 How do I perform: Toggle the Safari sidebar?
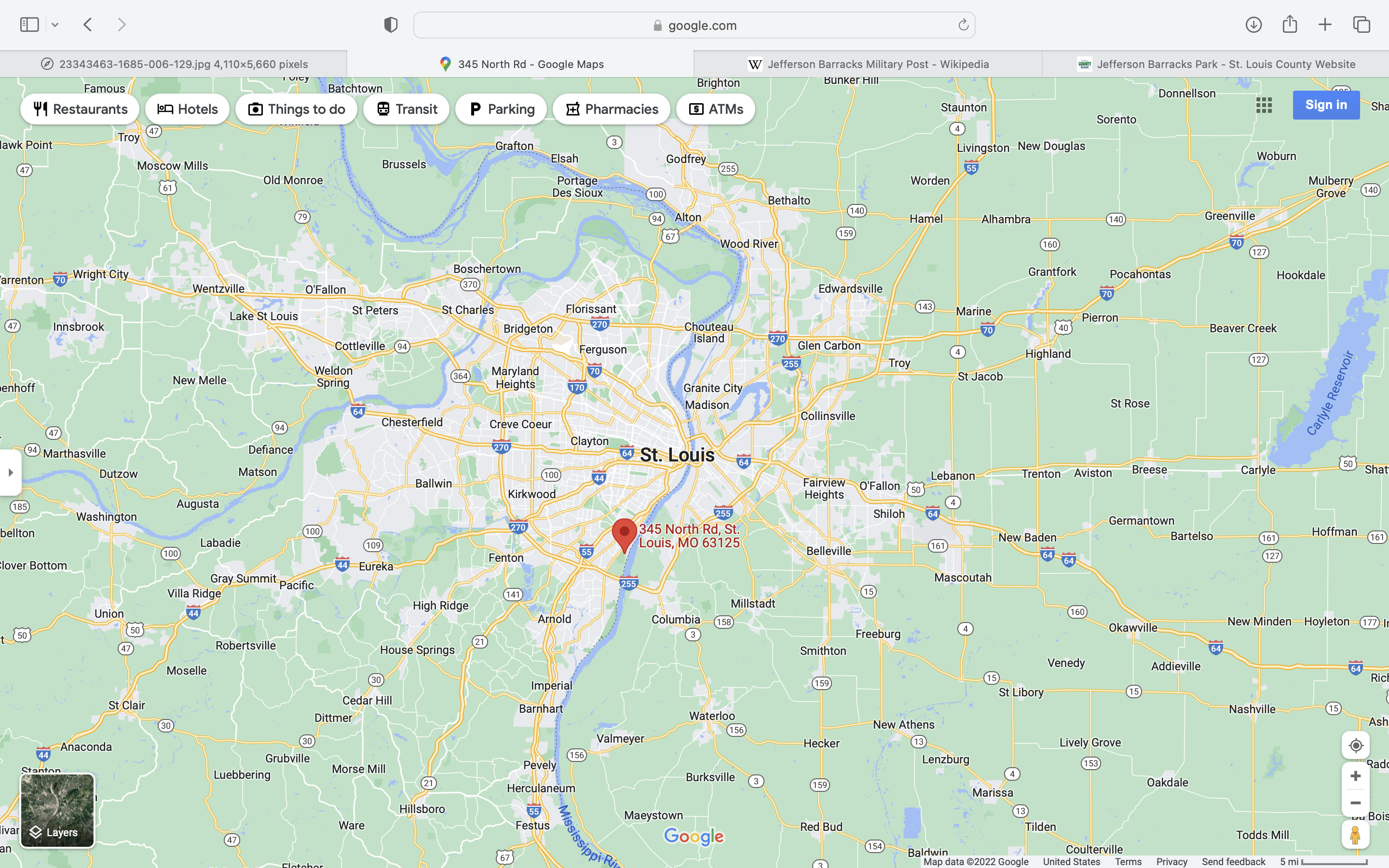click(x=29, y=25)
